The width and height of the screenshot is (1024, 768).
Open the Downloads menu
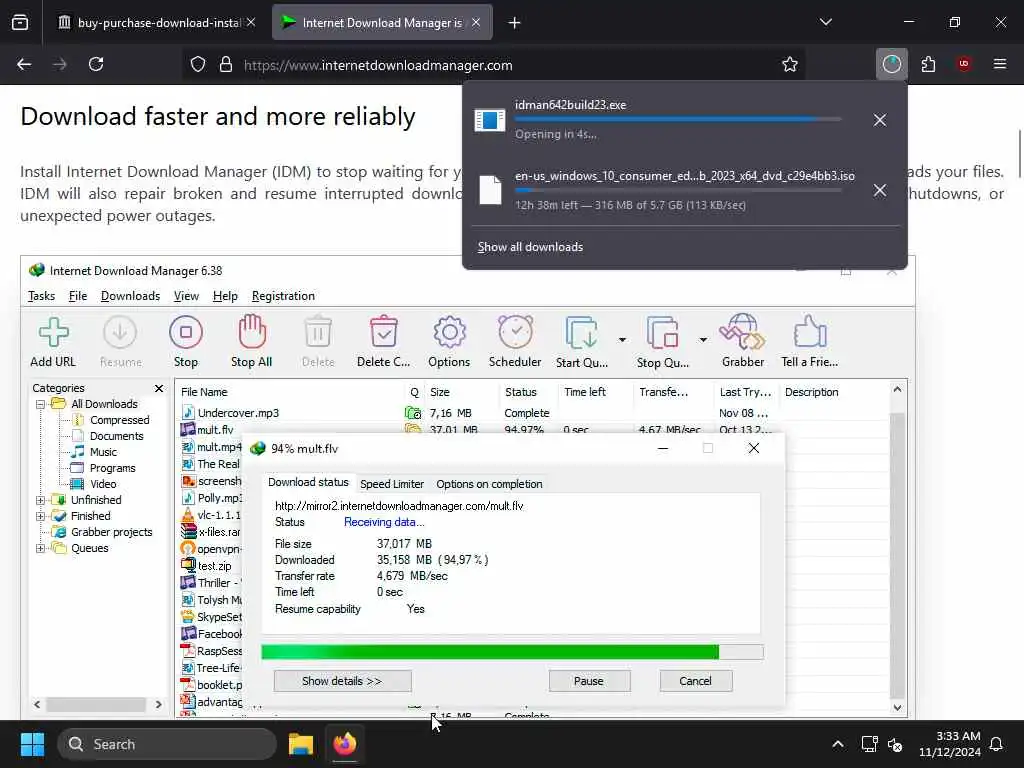point(131,296)
